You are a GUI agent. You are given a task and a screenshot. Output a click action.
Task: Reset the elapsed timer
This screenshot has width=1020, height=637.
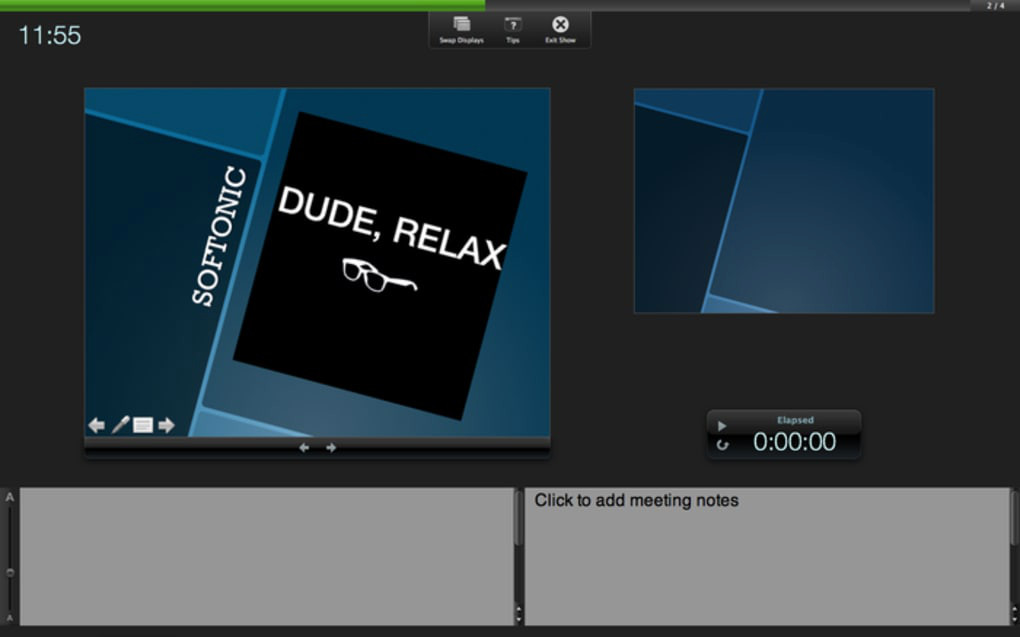click(722, 445)
